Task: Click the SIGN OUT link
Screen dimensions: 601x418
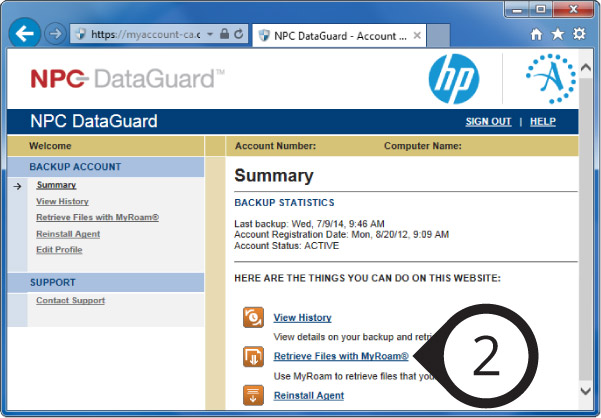Action: pyautogui.click(x=488, y=122)
